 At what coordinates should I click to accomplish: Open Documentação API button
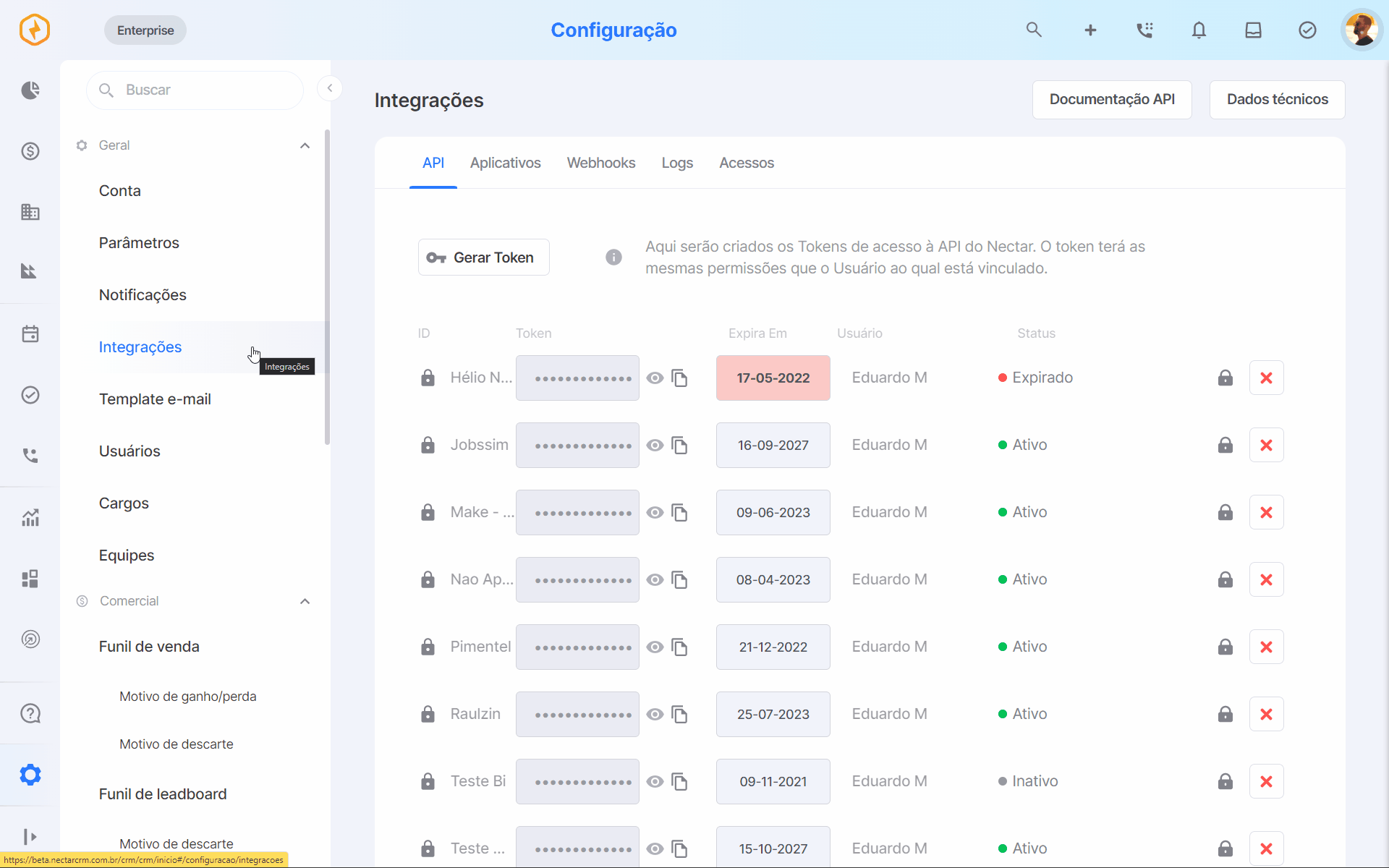pos(1112,99)
